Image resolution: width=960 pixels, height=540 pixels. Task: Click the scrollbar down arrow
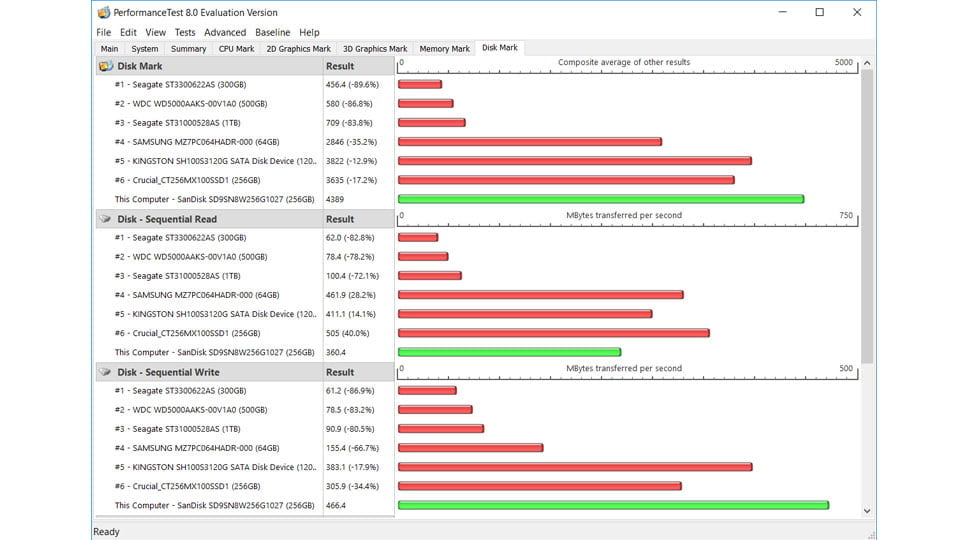coord(867,511)
